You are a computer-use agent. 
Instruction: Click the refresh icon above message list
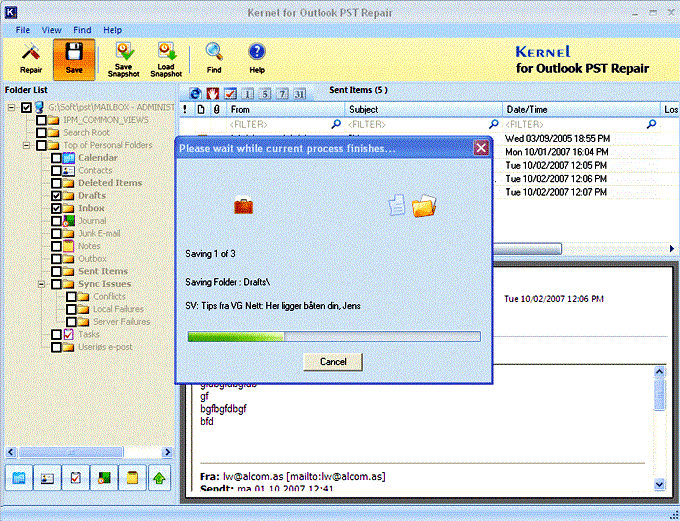[196, 93]
